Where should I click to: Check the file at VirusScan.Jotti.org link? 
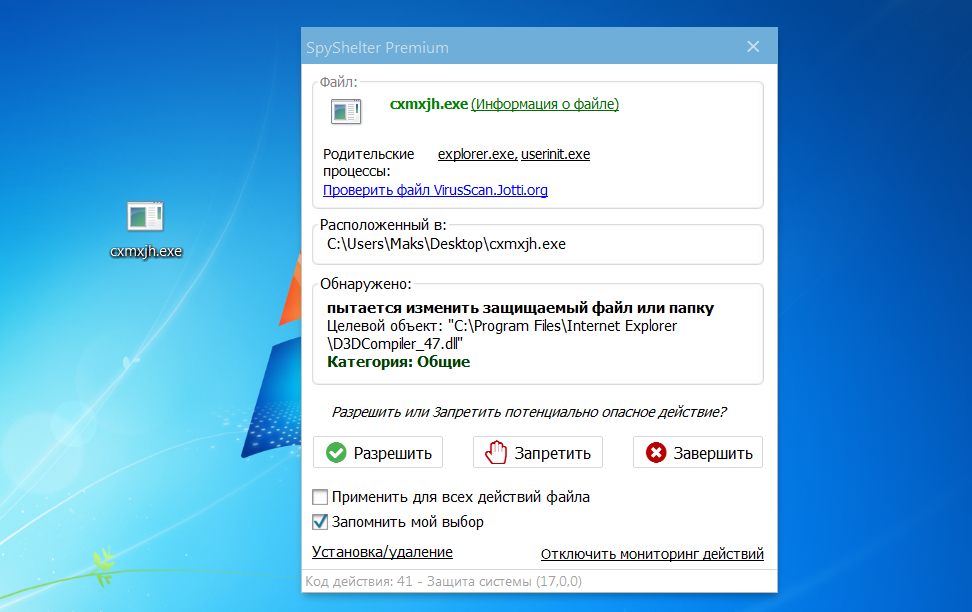[435, 190]
